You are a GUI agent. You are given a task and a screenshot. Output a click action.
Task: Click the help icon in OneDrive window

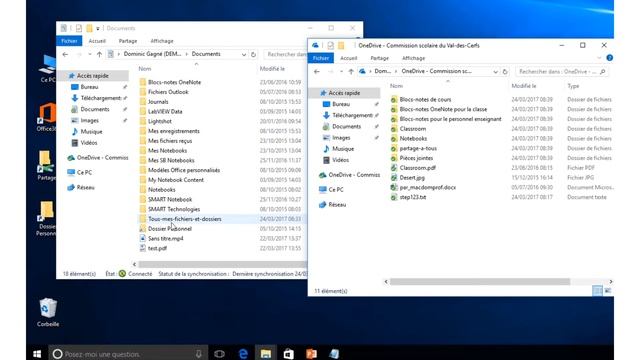[x=609, y=58]
